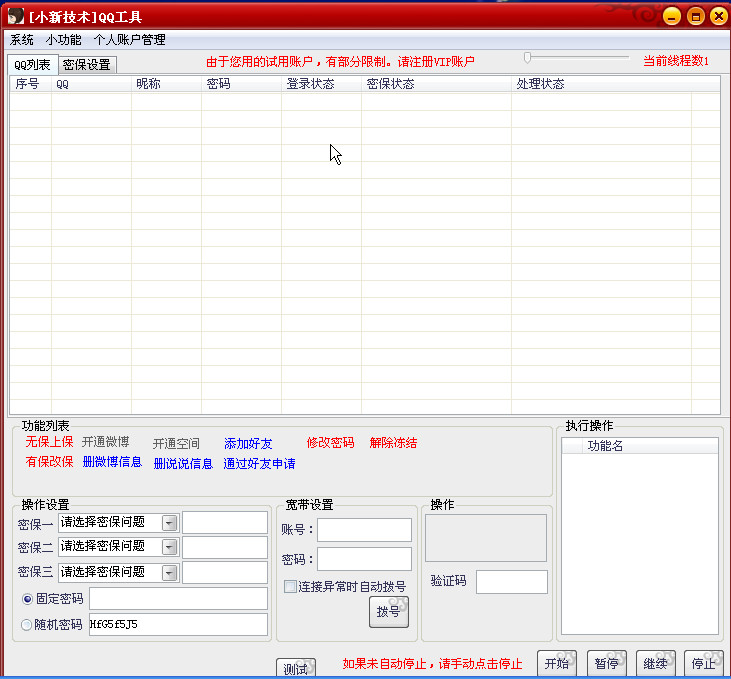Click the 密码 column header
Screen dimensions: 731x679
point(241,84)
